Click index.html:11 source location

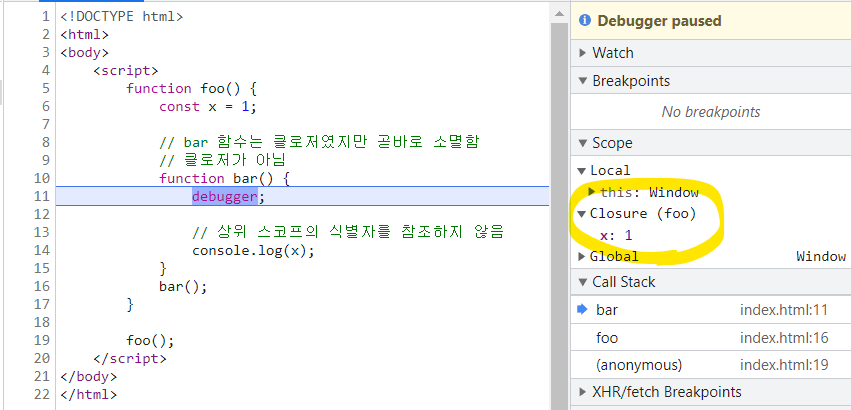point(784,310)
